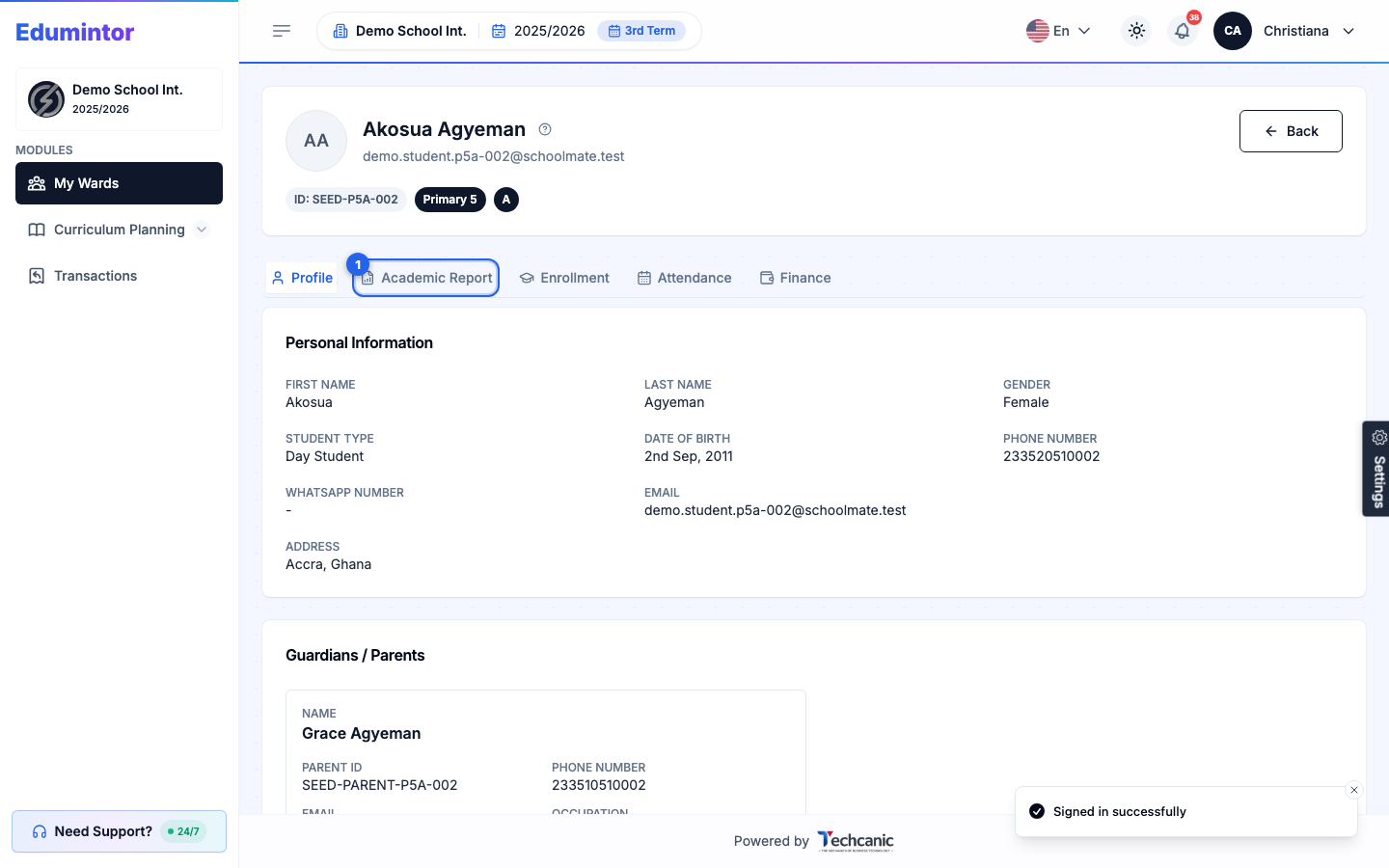This screenshot has height=868, width=1389.
Task: Click the headset Need Support icon
Action: point(40,831)
